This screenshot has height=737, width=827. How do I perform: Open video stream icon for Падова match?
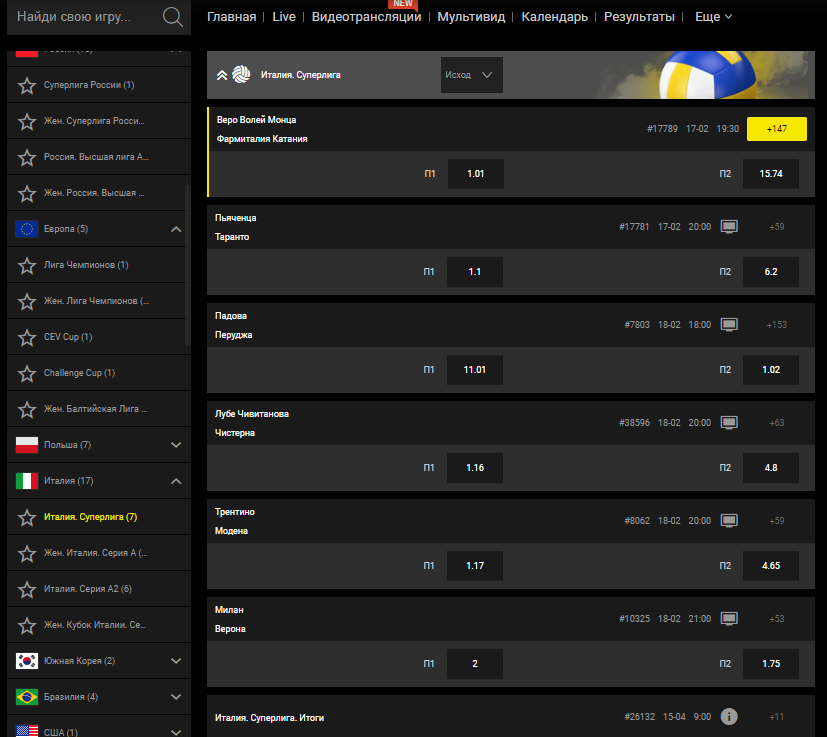[729, 325]
